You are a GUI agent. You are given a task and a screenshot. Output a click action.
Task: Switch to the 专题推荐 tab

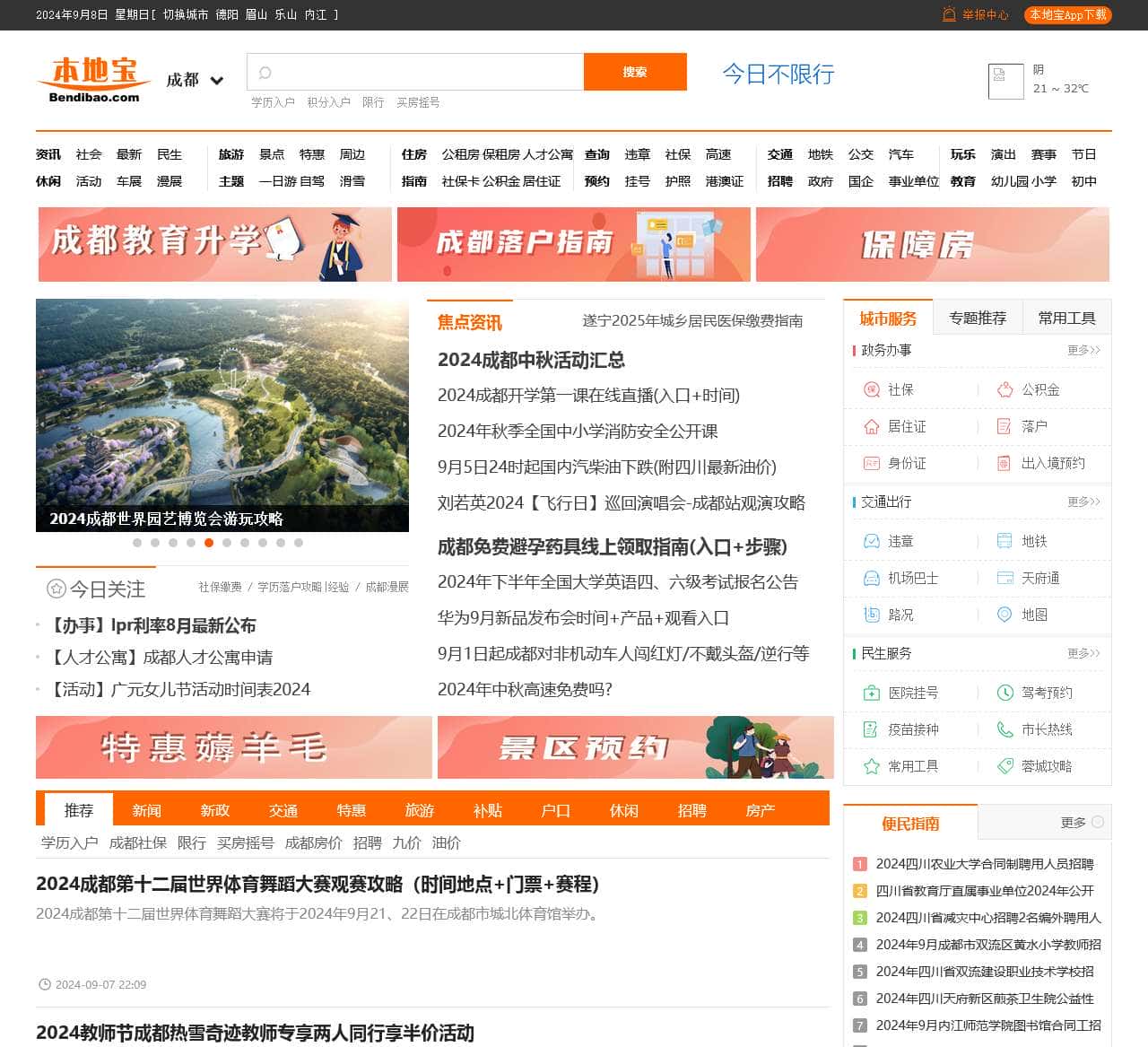[978, 318]
